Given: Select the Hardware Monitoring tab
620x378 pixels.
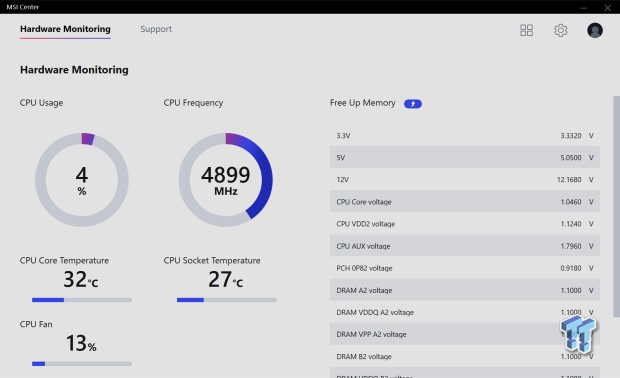Looking at the screenshot, I should coord(65,29).
